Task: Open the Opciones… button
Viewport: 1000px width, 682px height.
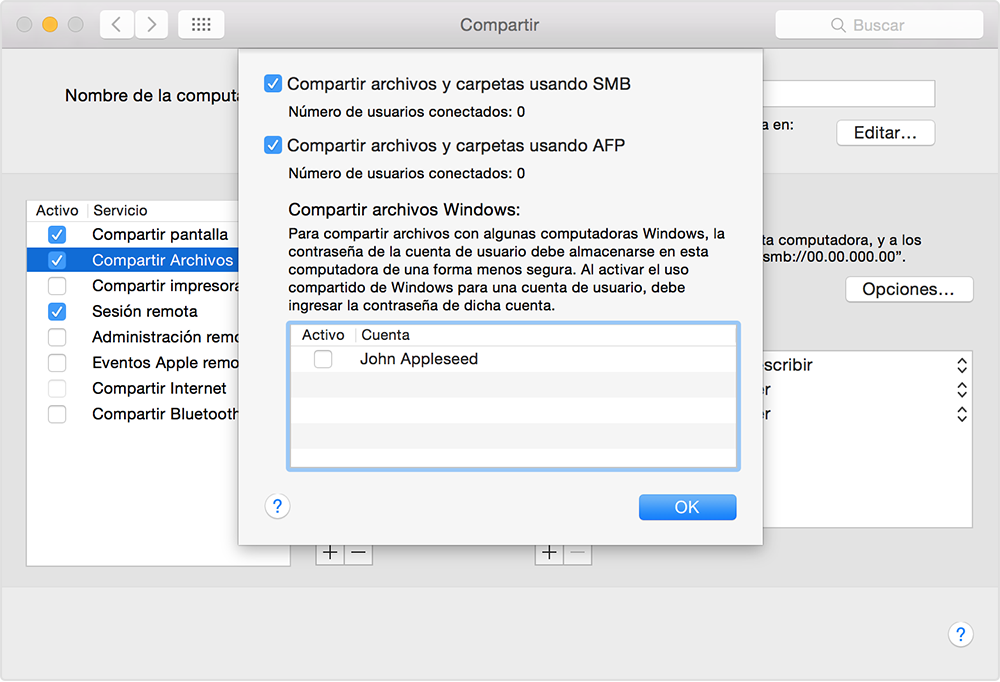Action: [909, 289]
